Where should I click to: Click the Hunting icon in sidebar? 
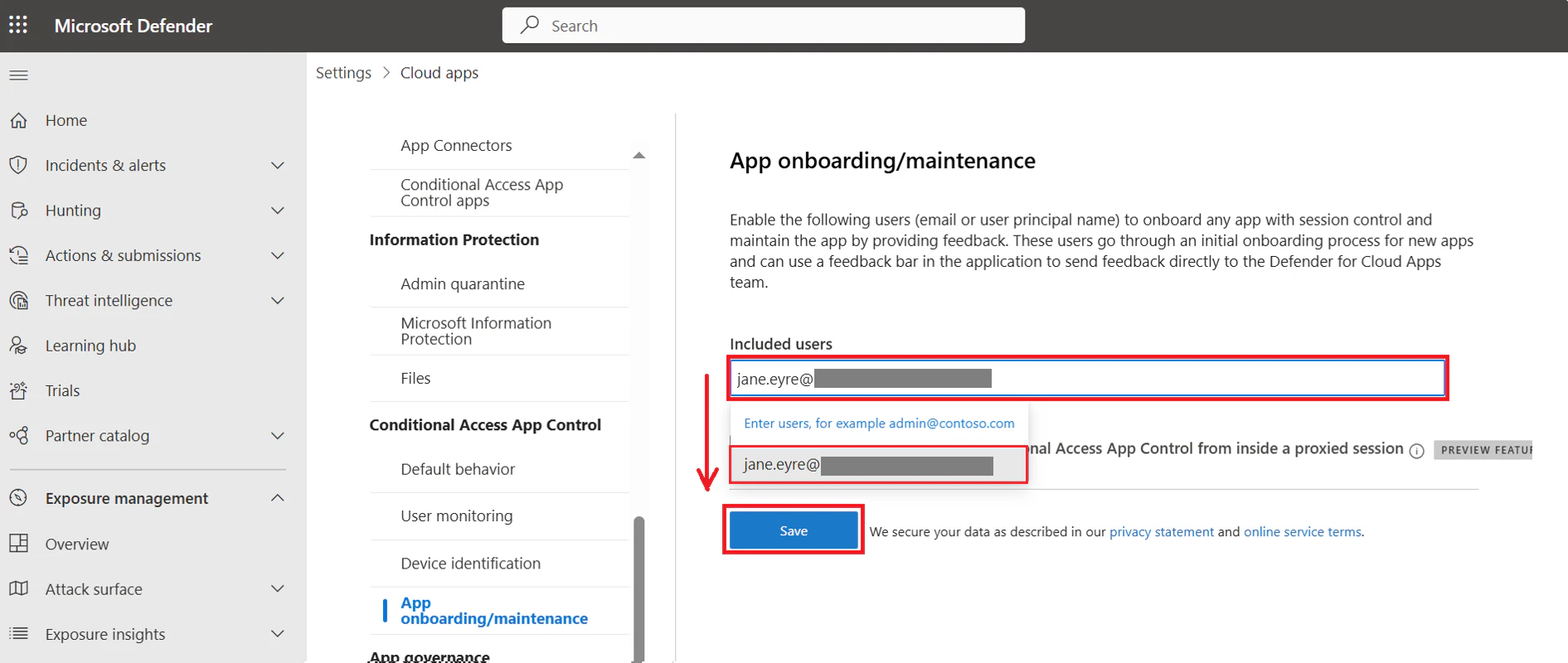18,211
